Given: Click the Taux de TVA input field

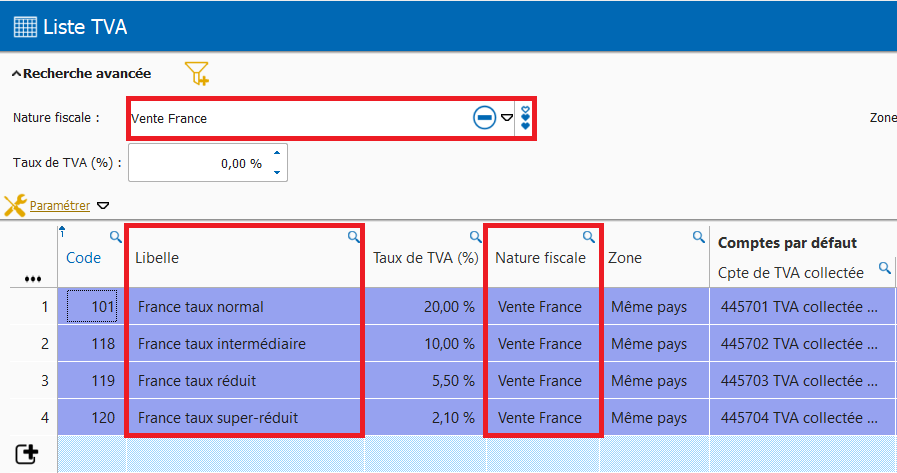Looking at the screenshot, I should click(200, 163).
